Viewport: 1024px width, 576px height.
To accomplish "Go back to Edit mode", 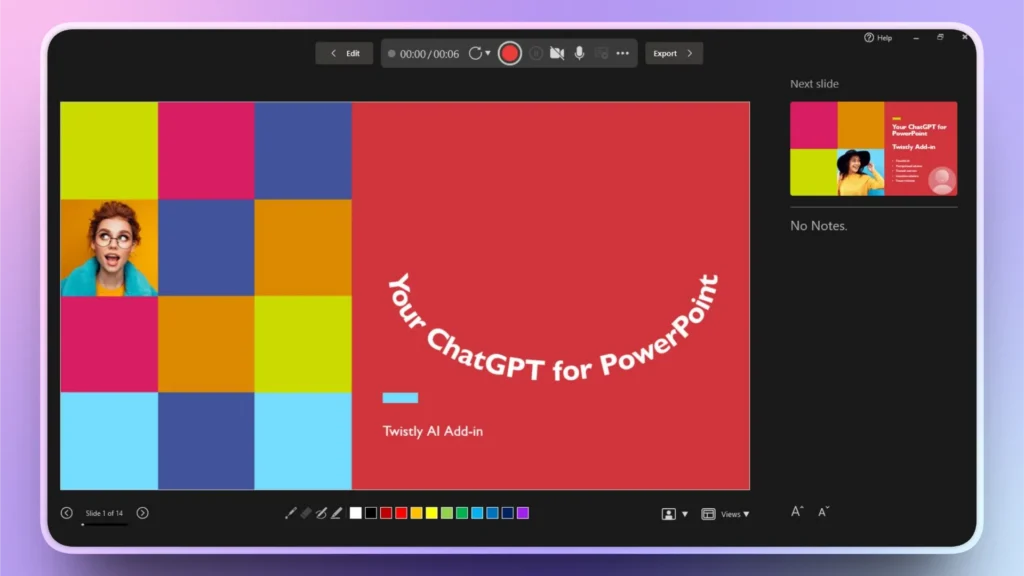I will pos(344,53).
